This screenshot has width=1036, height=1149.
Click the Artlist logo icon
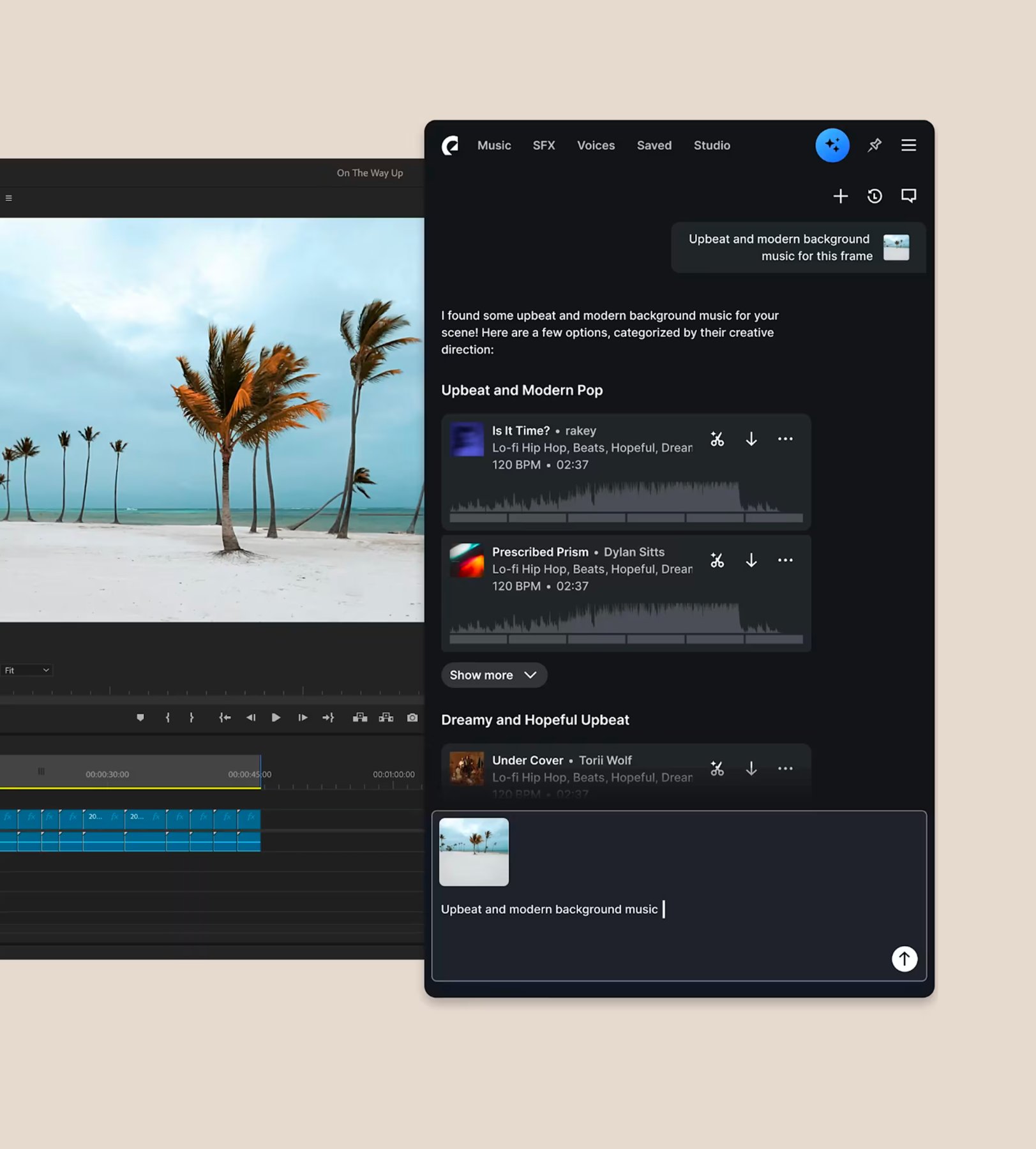coord(450,146)
